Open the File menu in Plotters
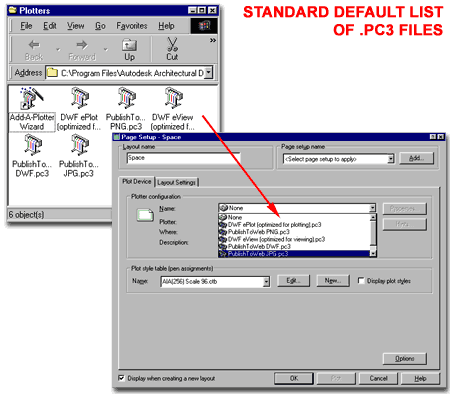450x394 pixels. tap(26, 26)
